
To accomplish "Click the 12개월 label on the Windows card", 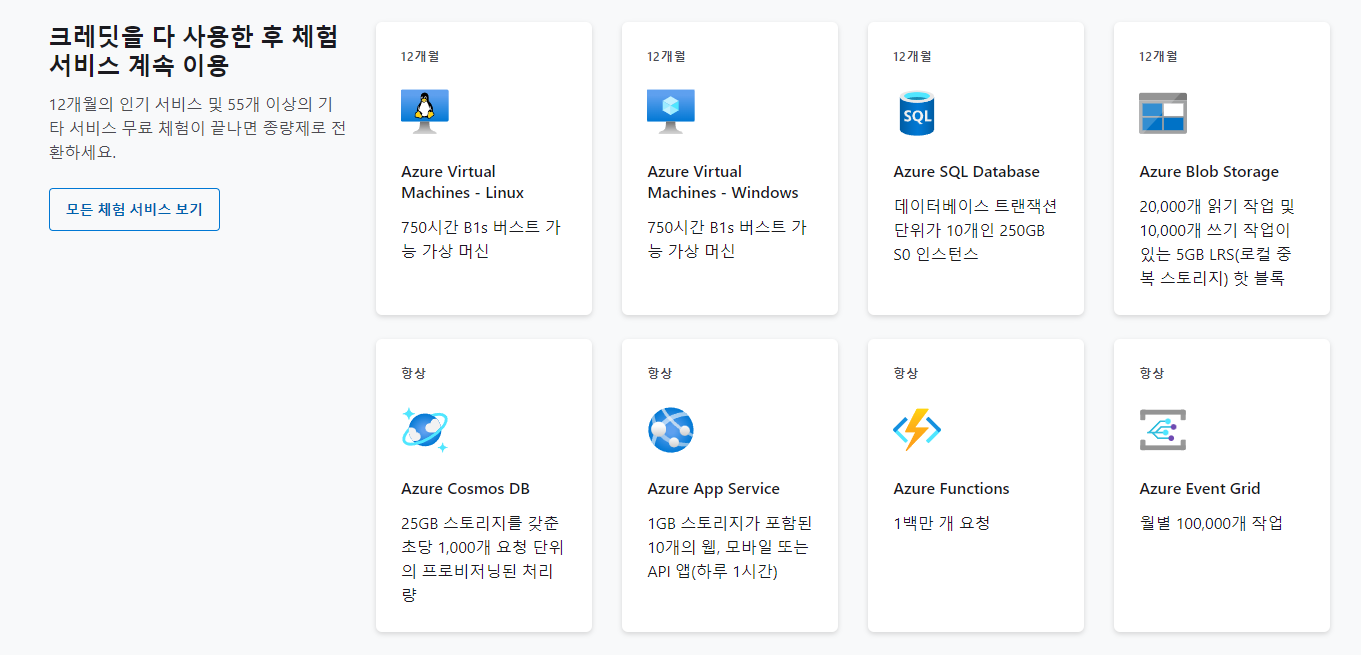I will click(x=665, y=56).
